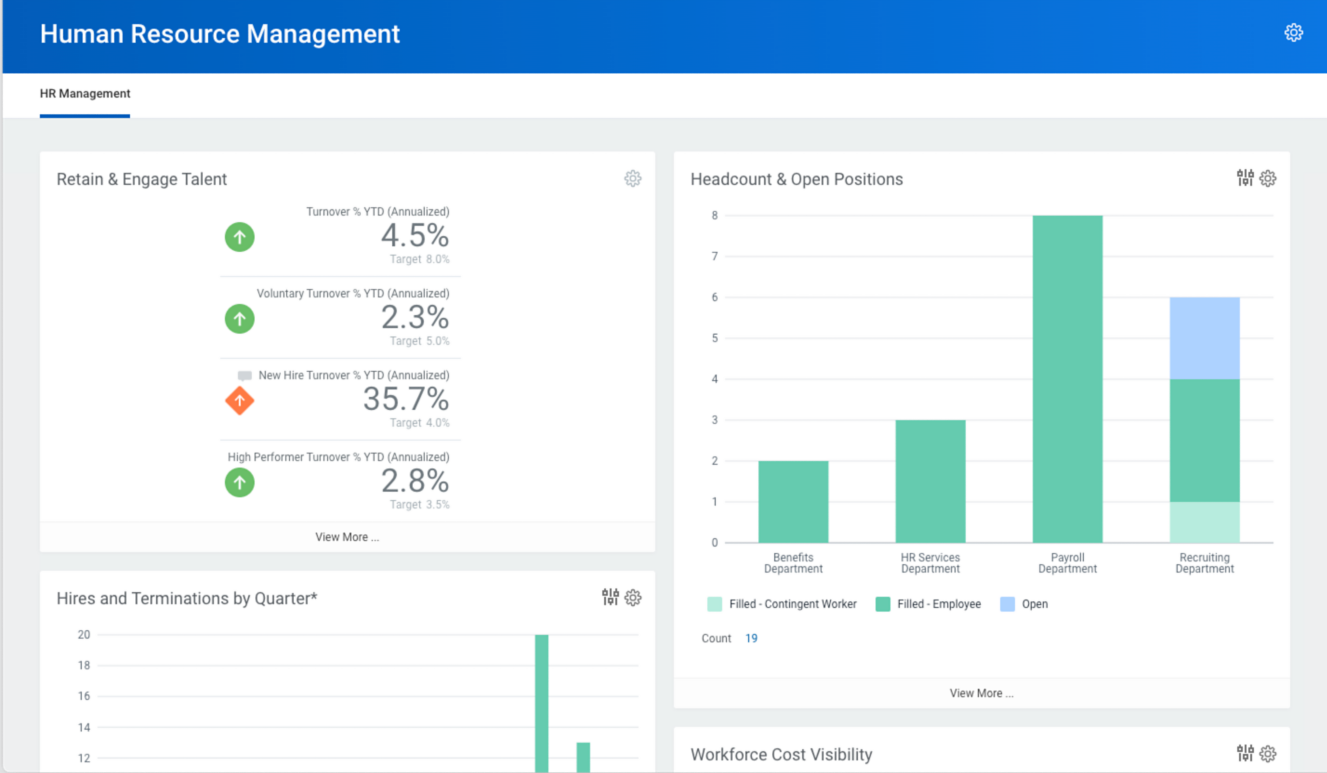Click green arrow icon for Turnover % YTD
The image size is (1327, 773).
coord(239,237)
